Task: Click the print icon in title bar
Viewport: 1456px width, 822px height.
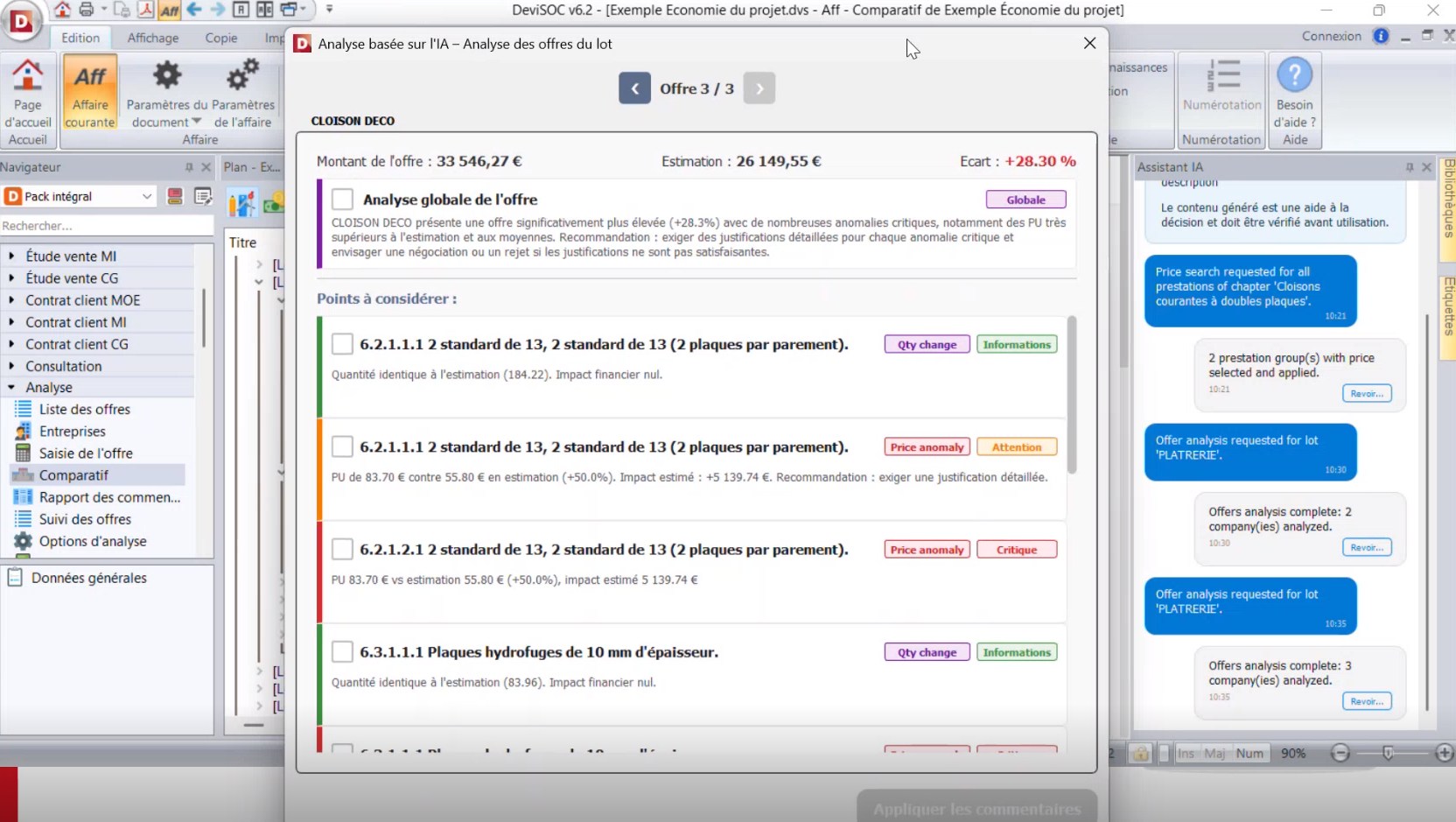Action: [x=87, y=10]
